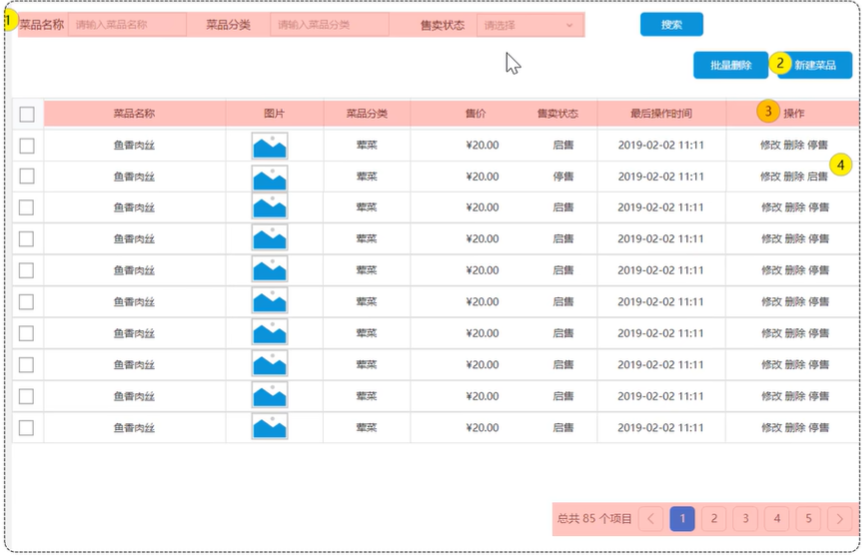
Task: Click 修改 in the first table row
Action: (770, 146)
